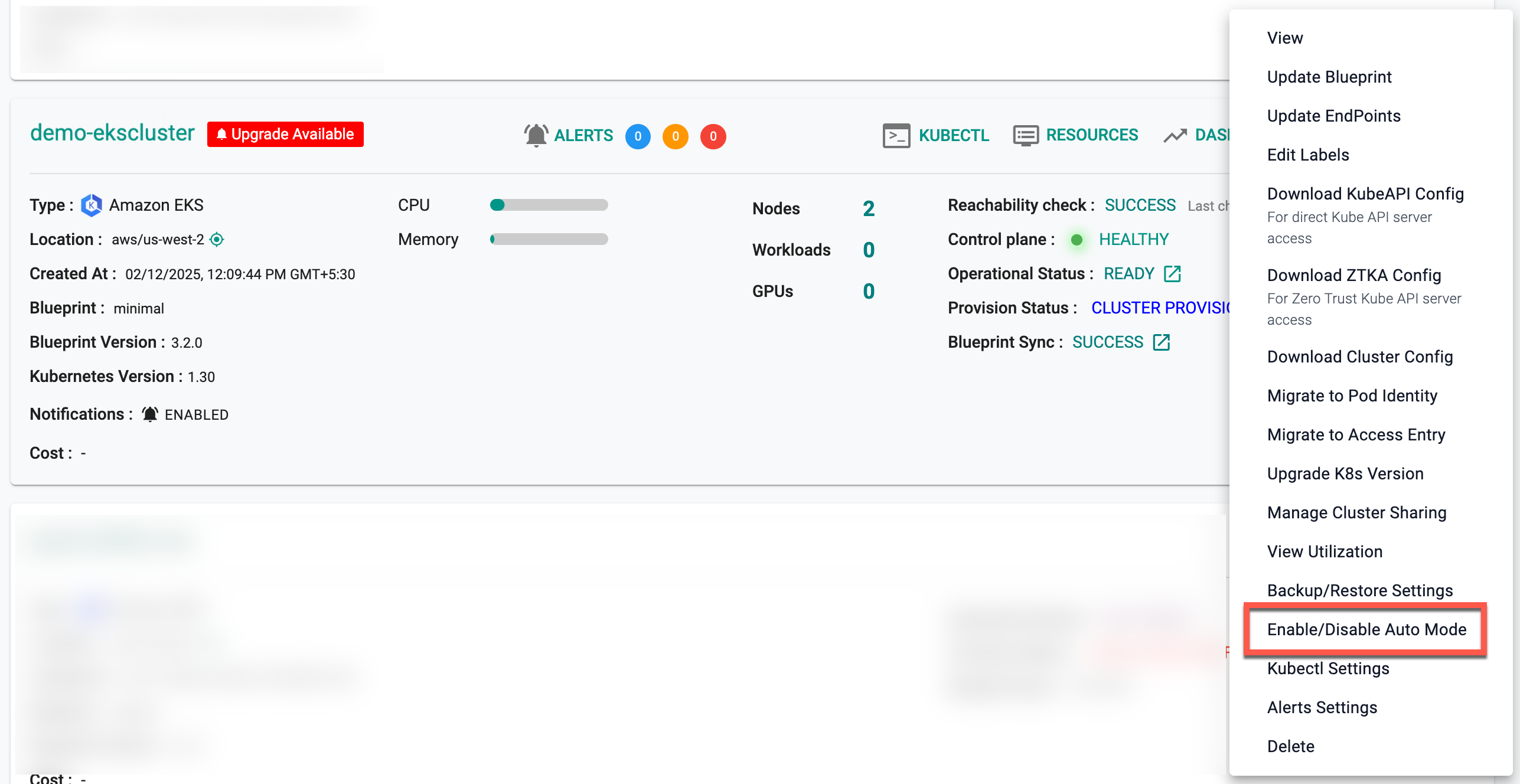Click Blueprint Version 3.2.0 value

point(187,342)
